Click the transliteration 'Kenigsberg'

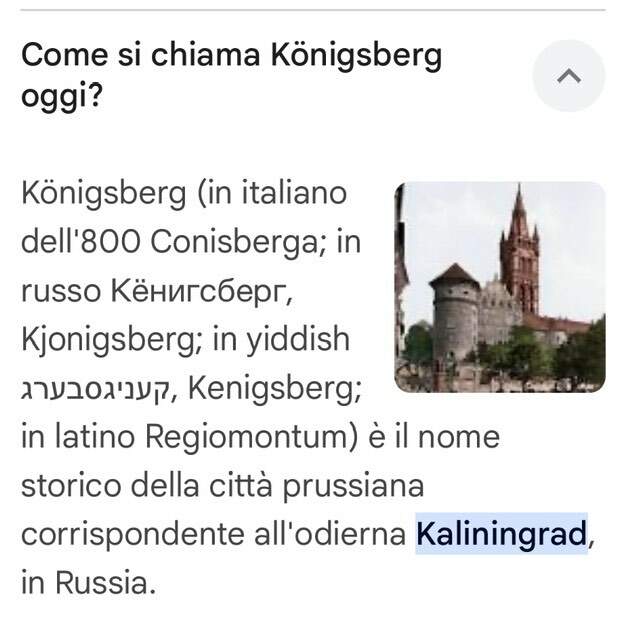272,389
